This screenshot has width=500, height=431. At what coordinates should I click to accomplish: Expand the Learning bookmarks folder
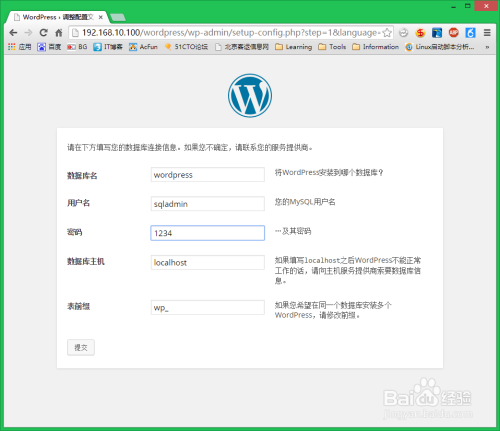[293, 47]
